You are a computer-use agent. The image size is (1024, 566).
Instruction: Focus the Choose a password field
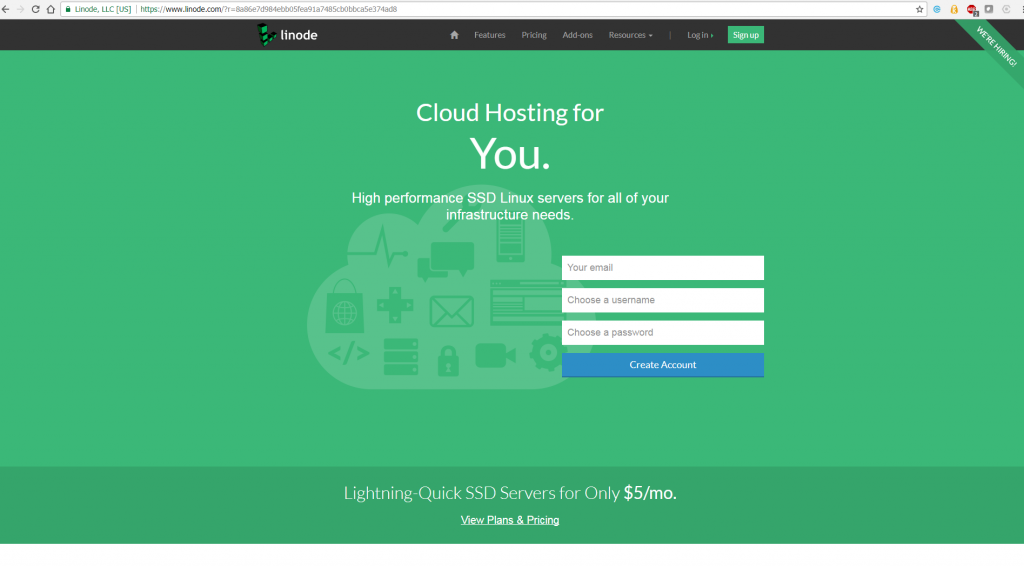[x=663, y=332]
